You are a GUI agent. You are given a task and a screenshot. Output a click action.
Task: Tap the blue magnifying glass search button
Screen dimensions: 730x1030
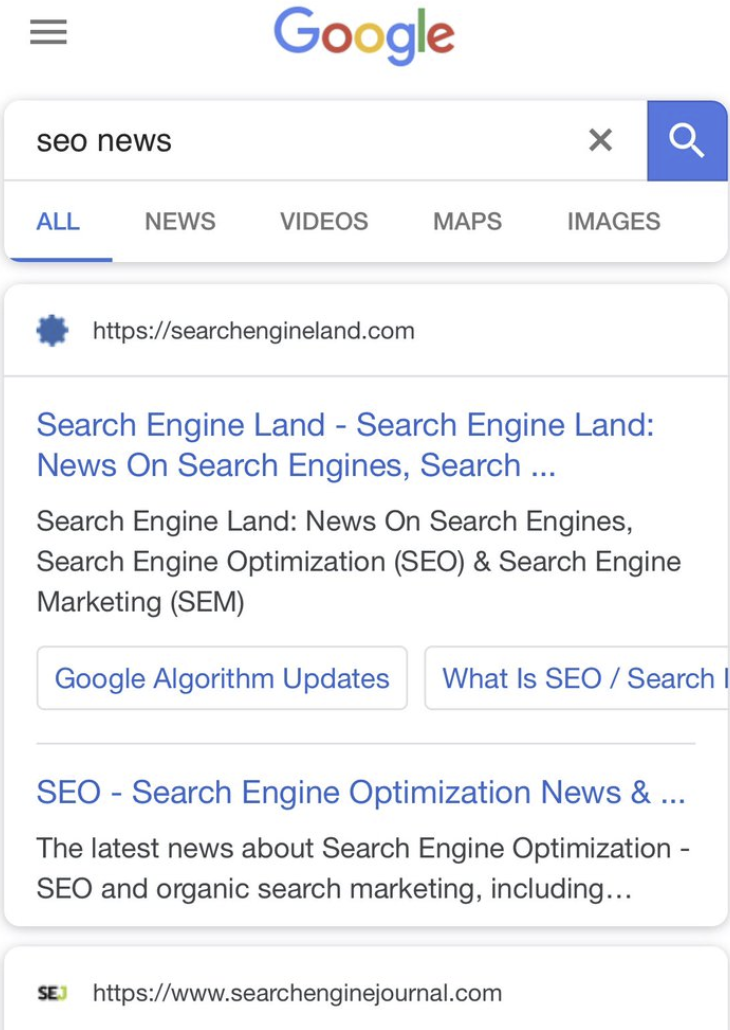[687, 141]
